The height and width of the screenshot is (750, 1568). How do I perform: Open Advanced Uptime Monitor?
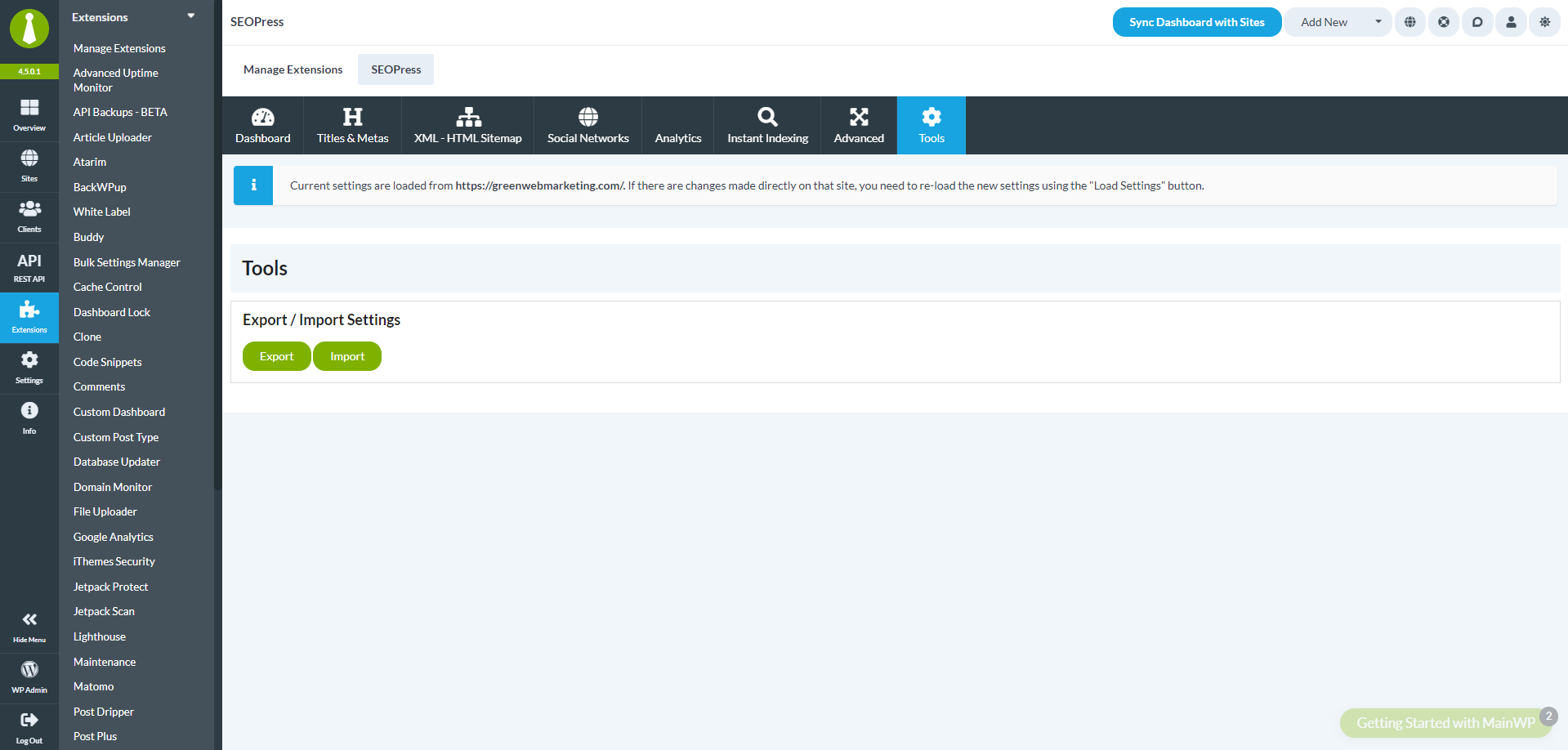click(116, 80)
